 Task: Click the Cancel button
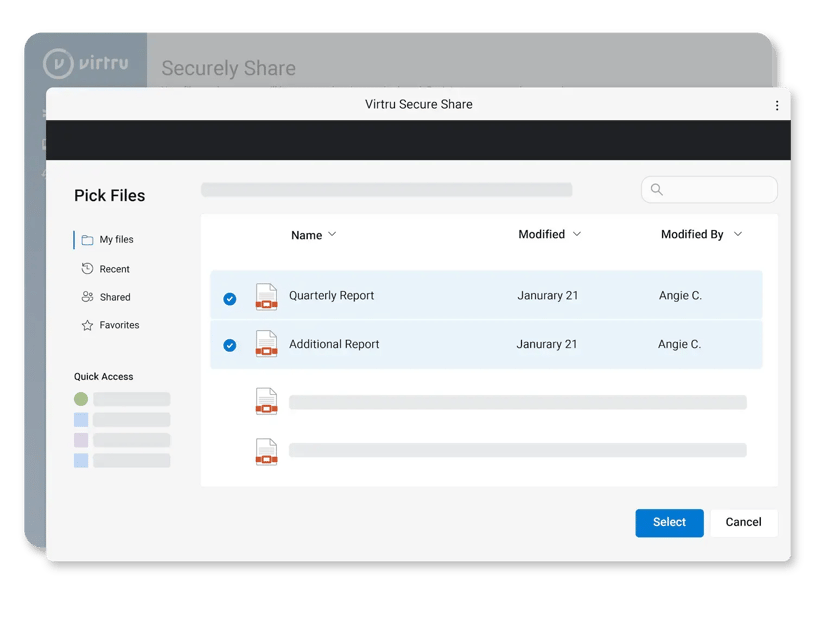click(743, 522)
